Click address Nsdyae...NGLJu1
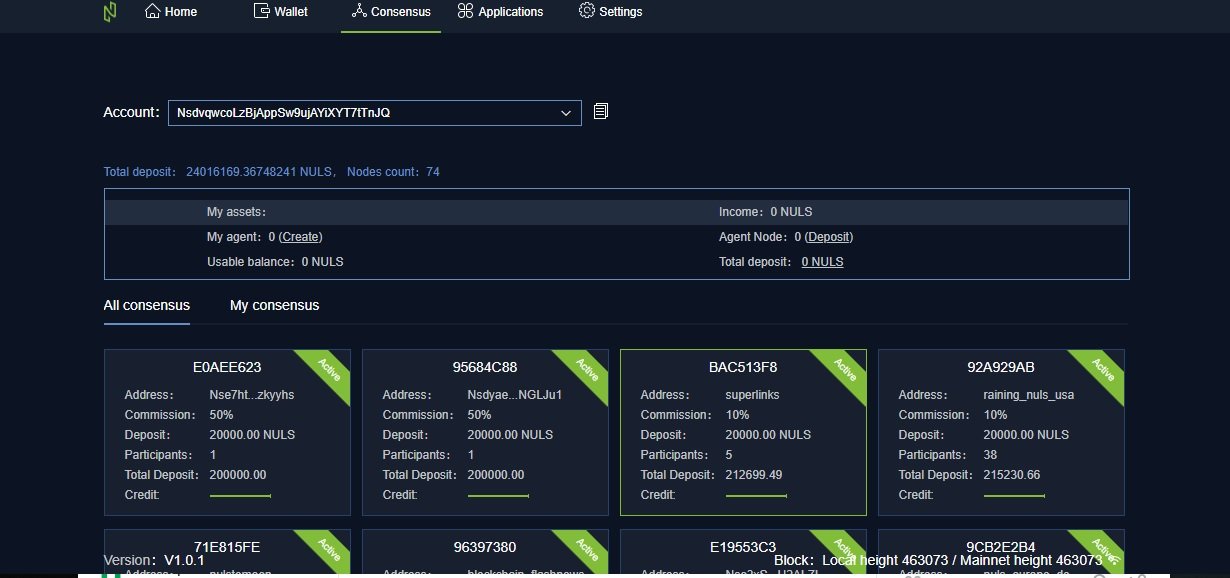 pyautogui.click(x=515, y=395)
